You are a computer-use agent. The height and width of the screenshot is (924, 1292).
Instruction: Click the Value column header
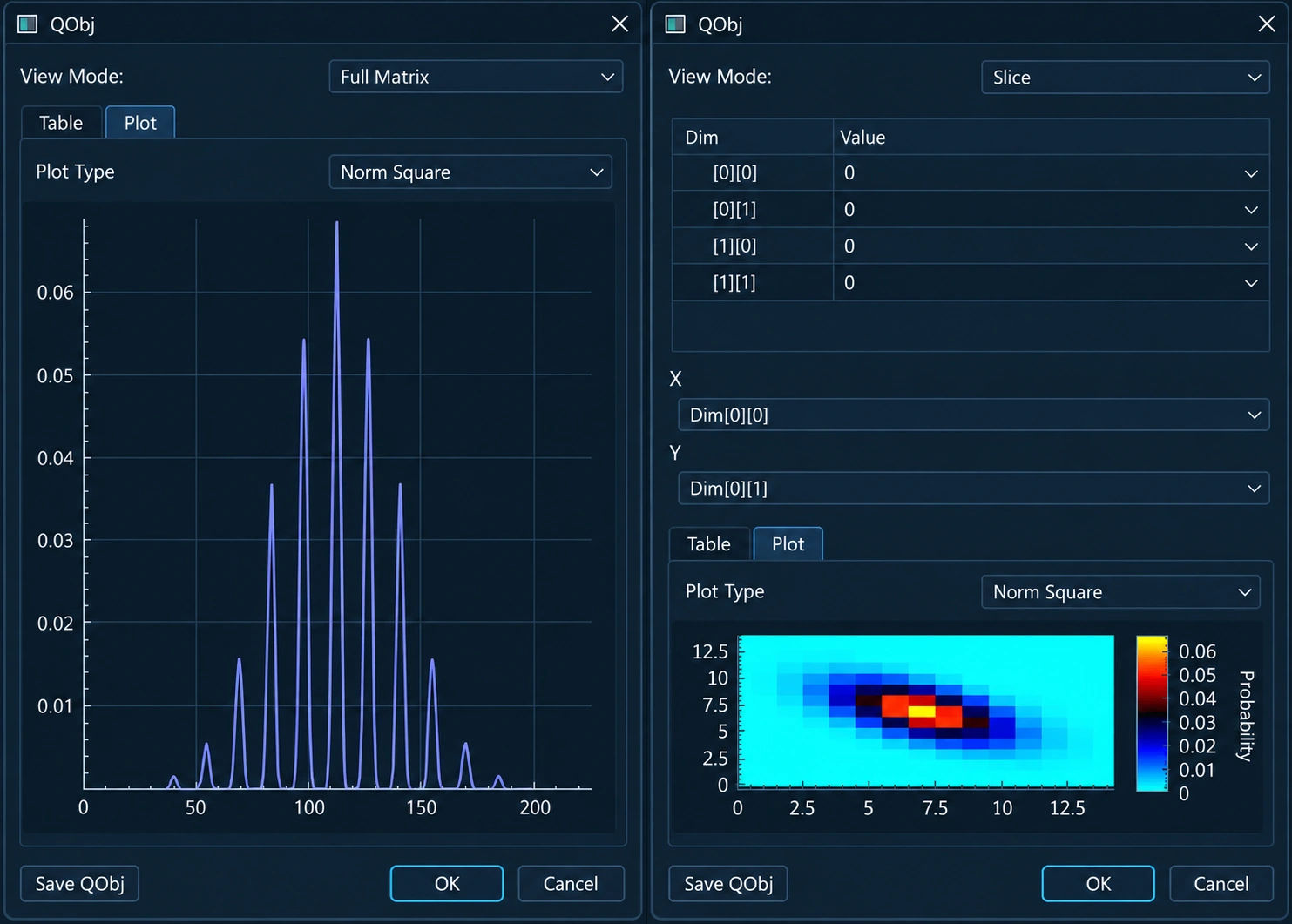click(1052, 138)
